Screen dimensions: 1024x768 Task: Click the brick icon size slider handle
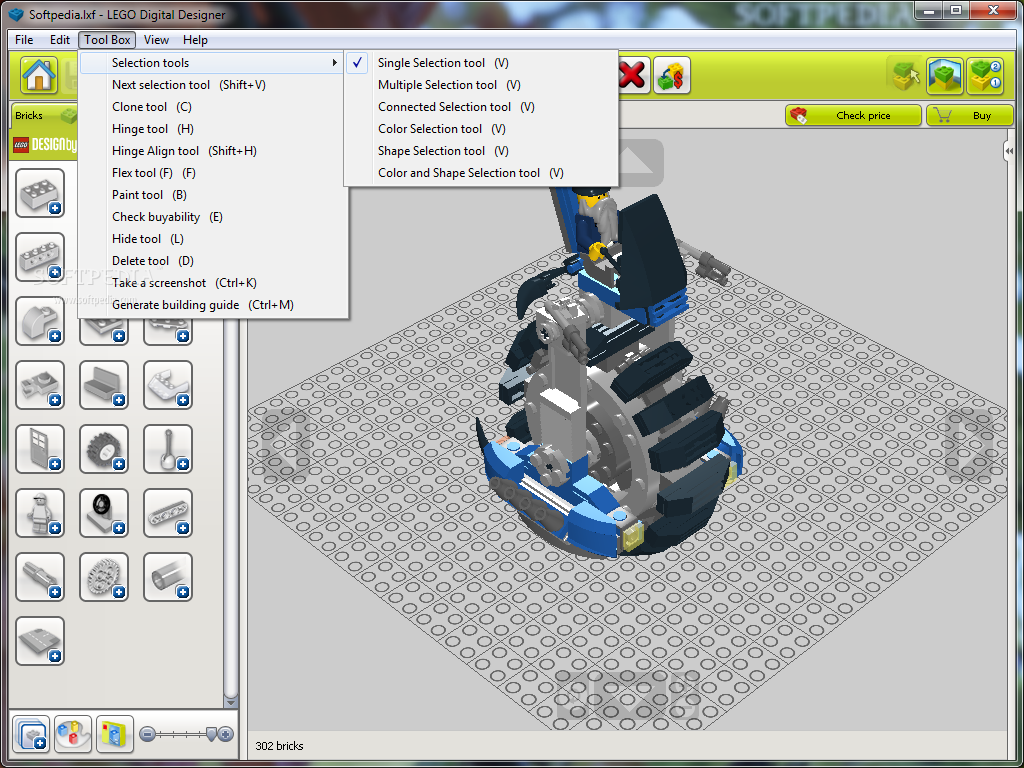click(211, 734)
